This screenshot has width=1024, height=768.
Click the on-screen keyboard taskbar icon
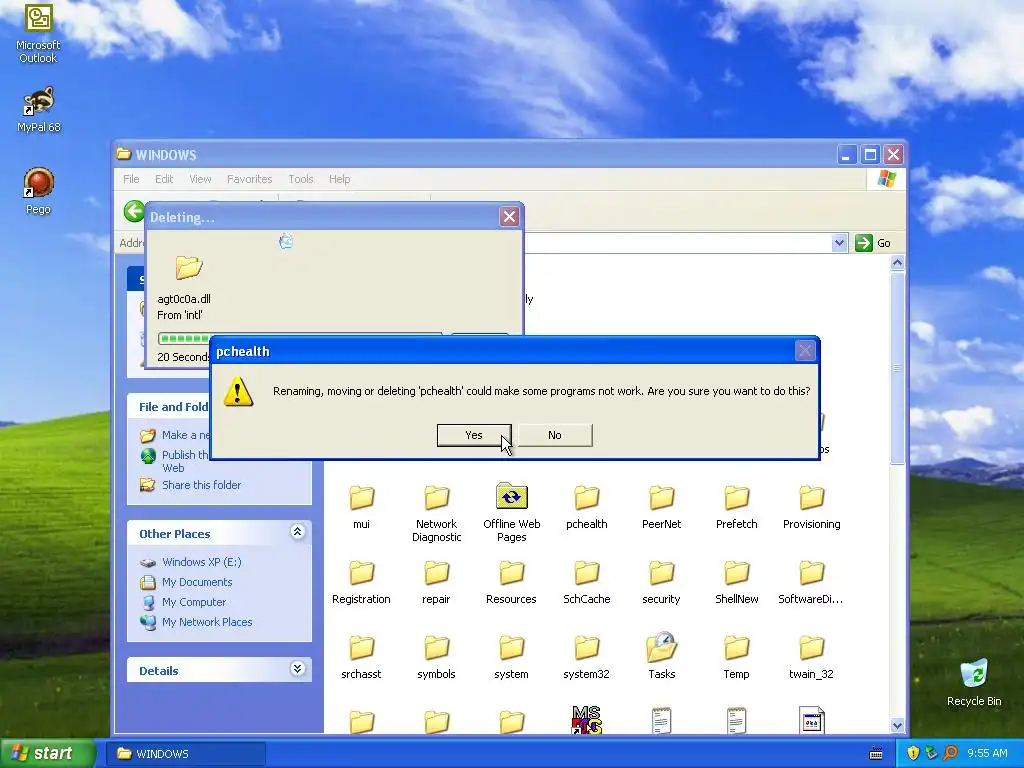876,754
